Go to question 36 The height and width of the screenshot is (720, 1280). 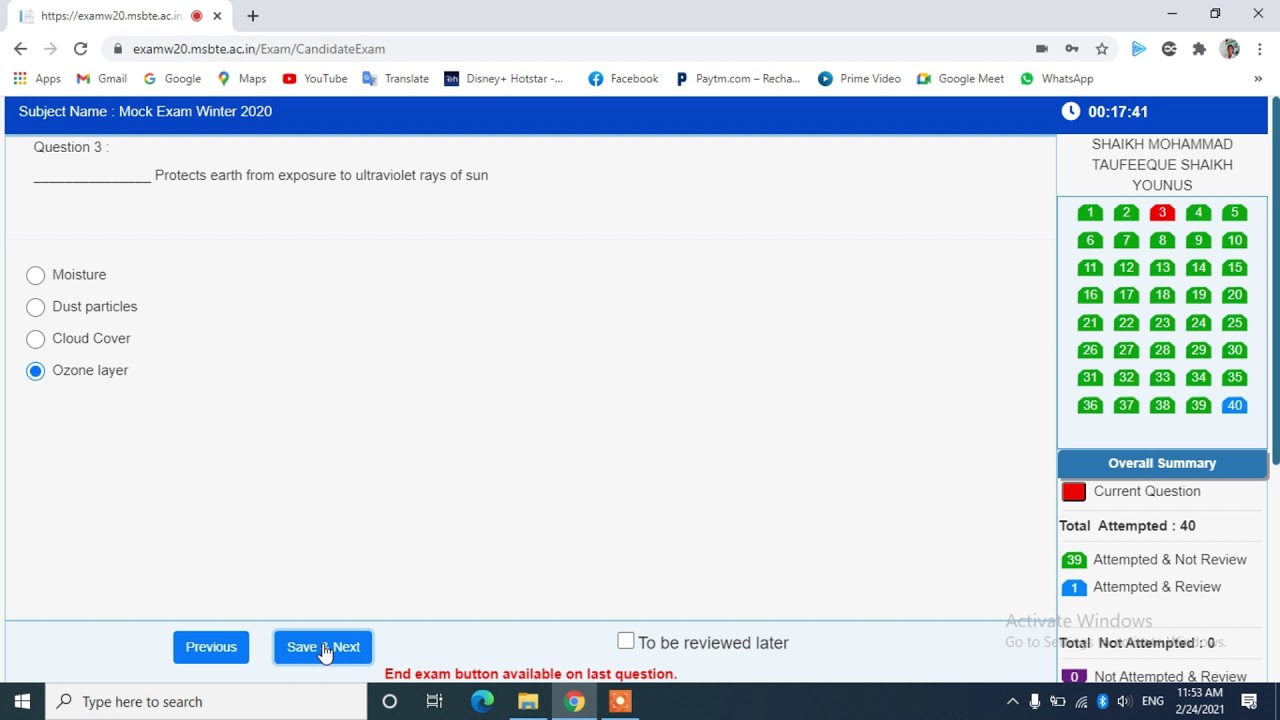[1090, 405]
